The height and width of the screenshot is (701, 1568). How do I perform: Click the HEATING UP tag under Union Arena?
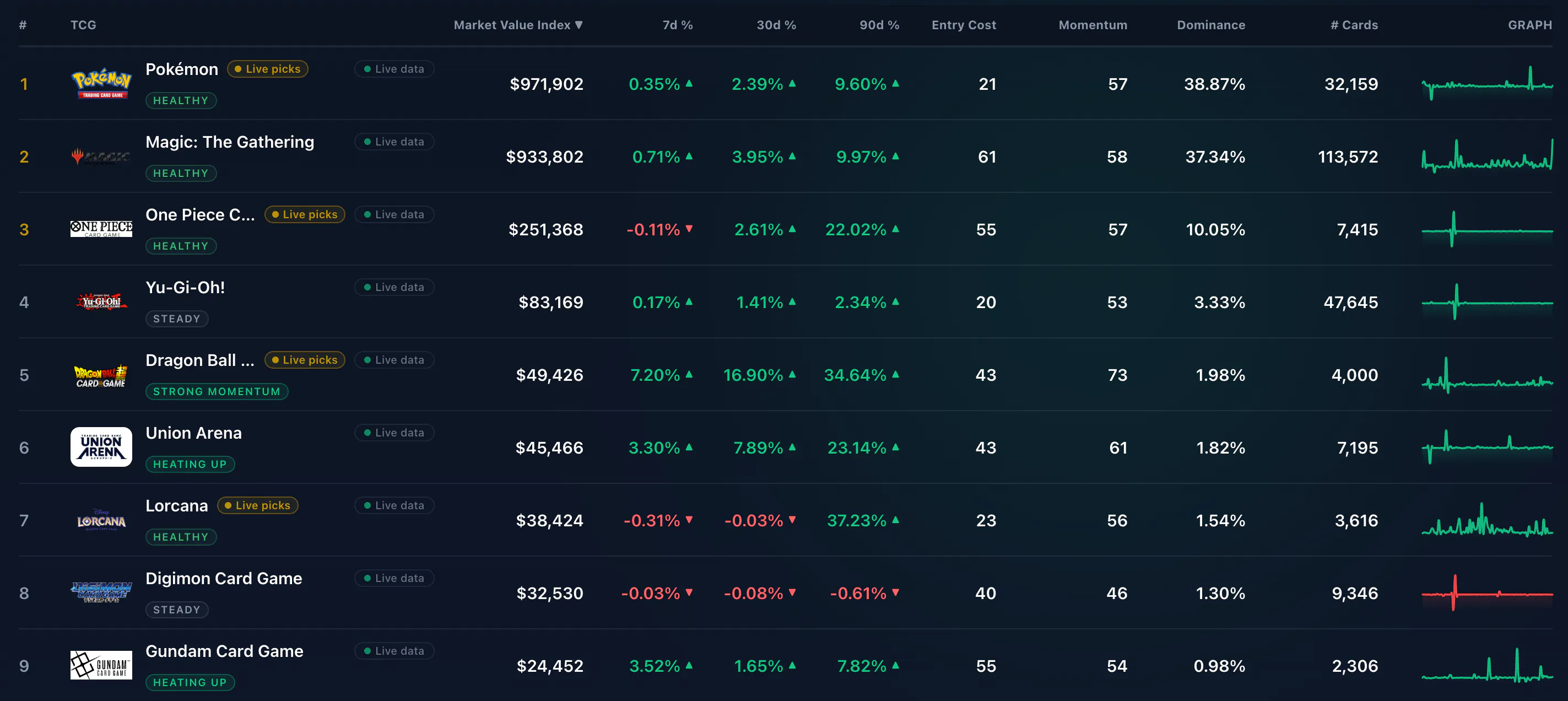[x=190, y=464]
